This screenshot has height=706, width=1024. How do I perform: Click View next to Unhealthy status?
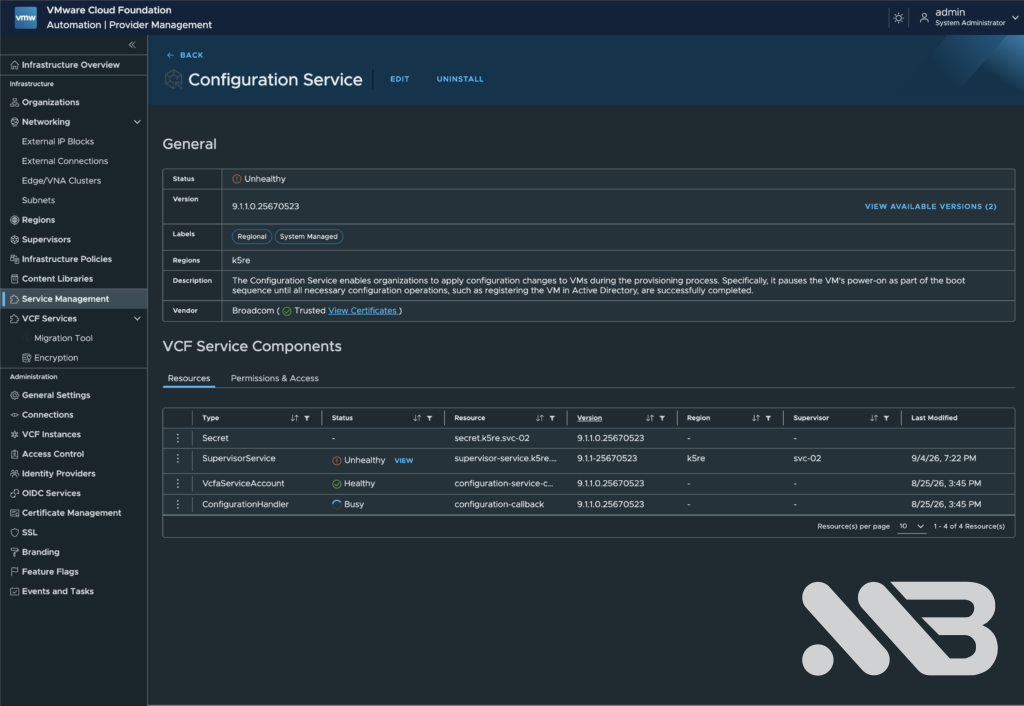tap(404, 460)
